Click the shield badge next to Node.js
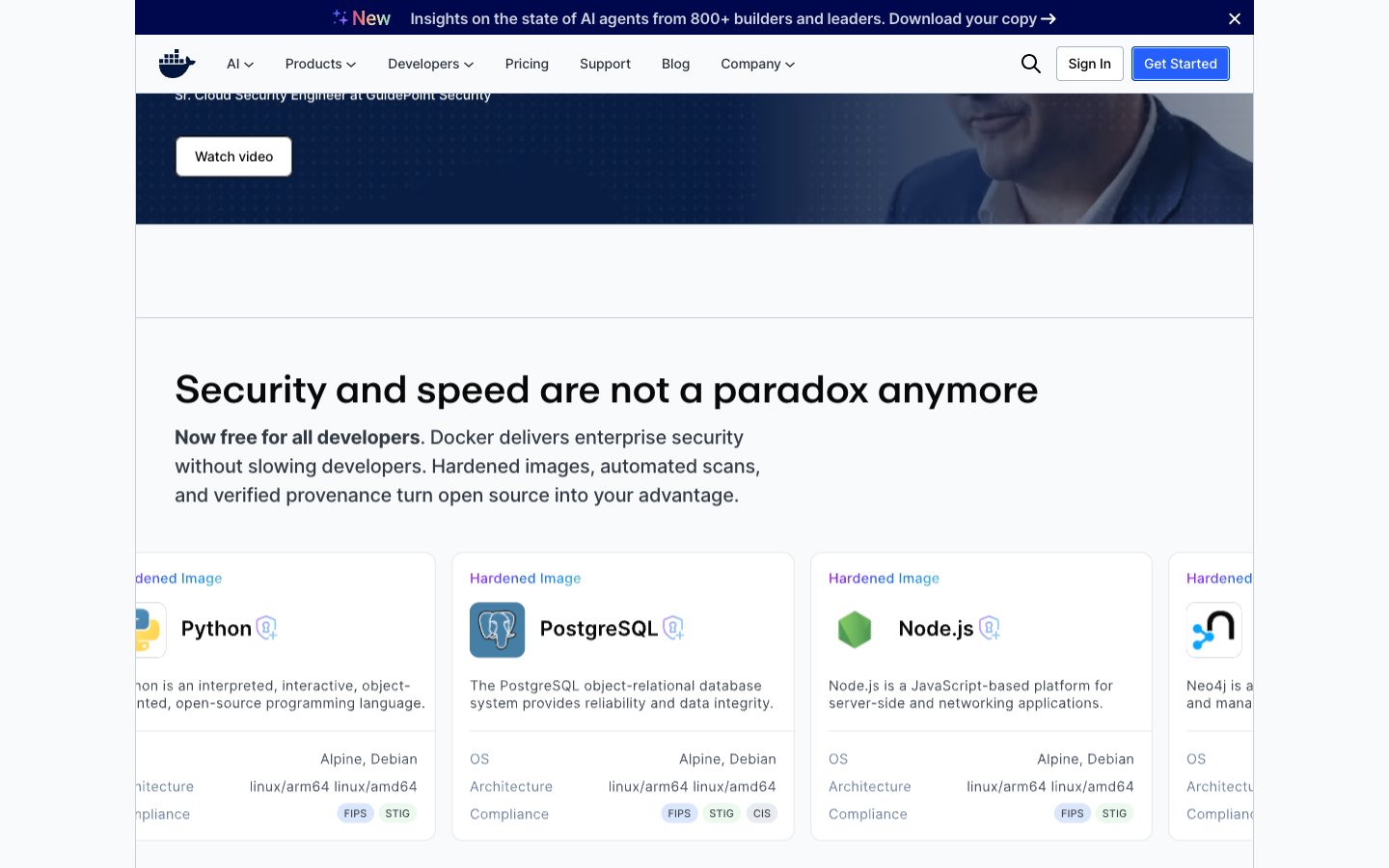The height and width of the screenshot is (868, 1389). click(989, 629)
